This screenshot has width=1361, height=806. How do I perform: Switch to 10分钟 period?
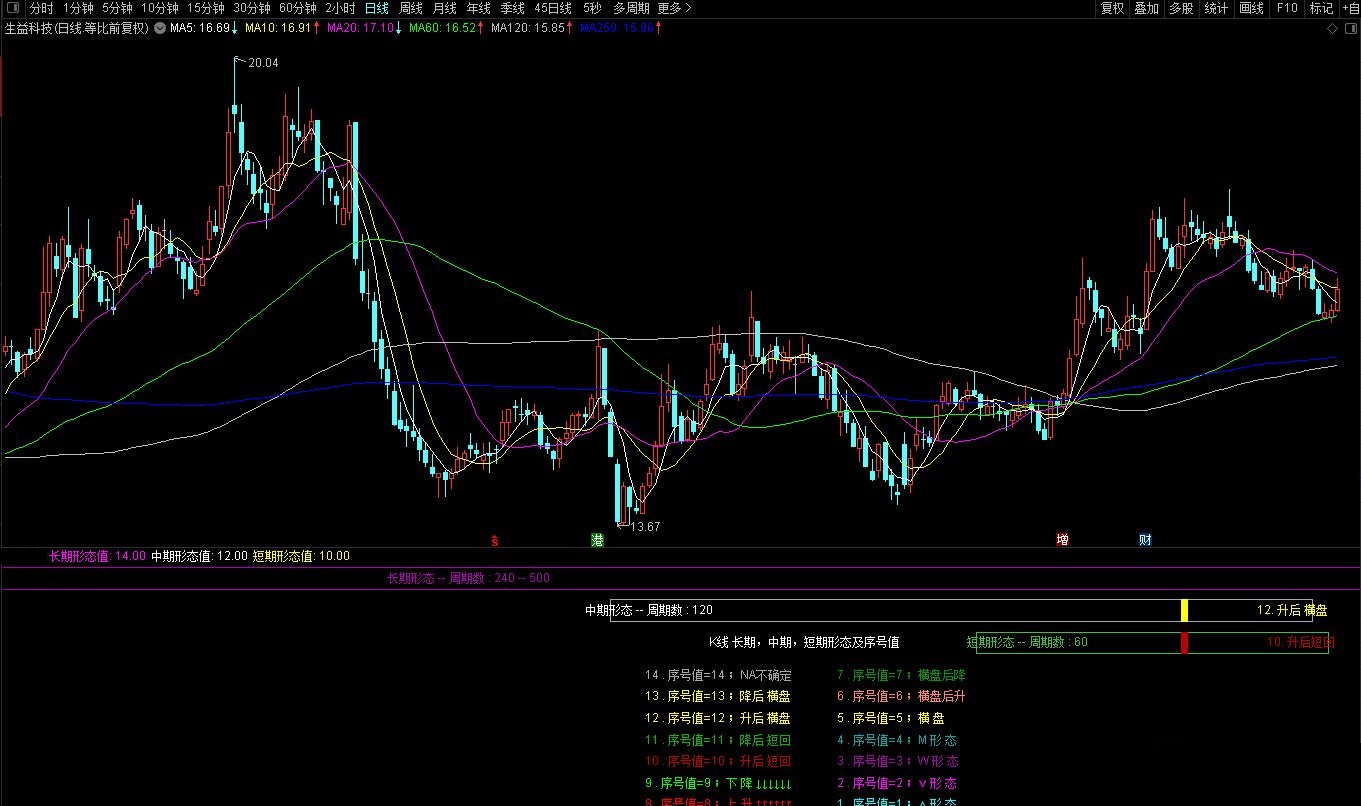click(x=159, y=8)
